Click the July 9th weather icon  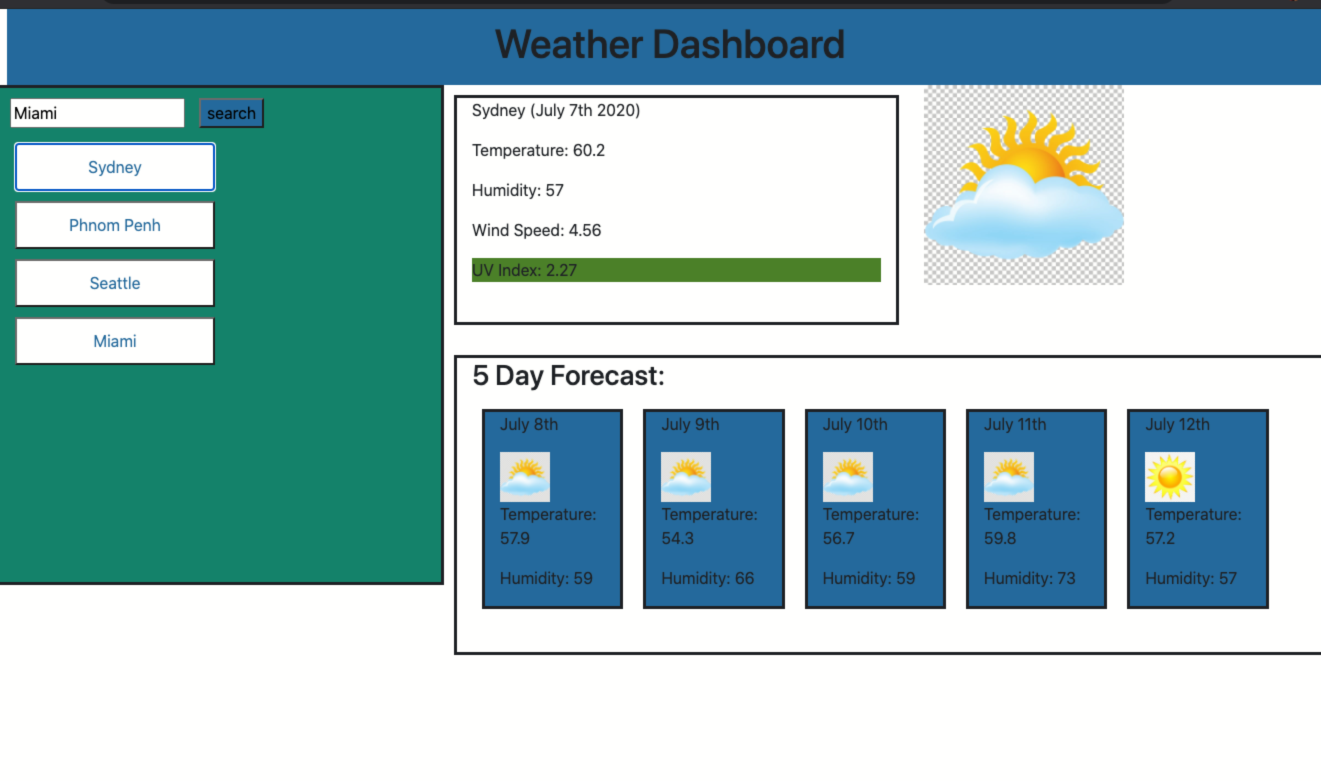686,476
